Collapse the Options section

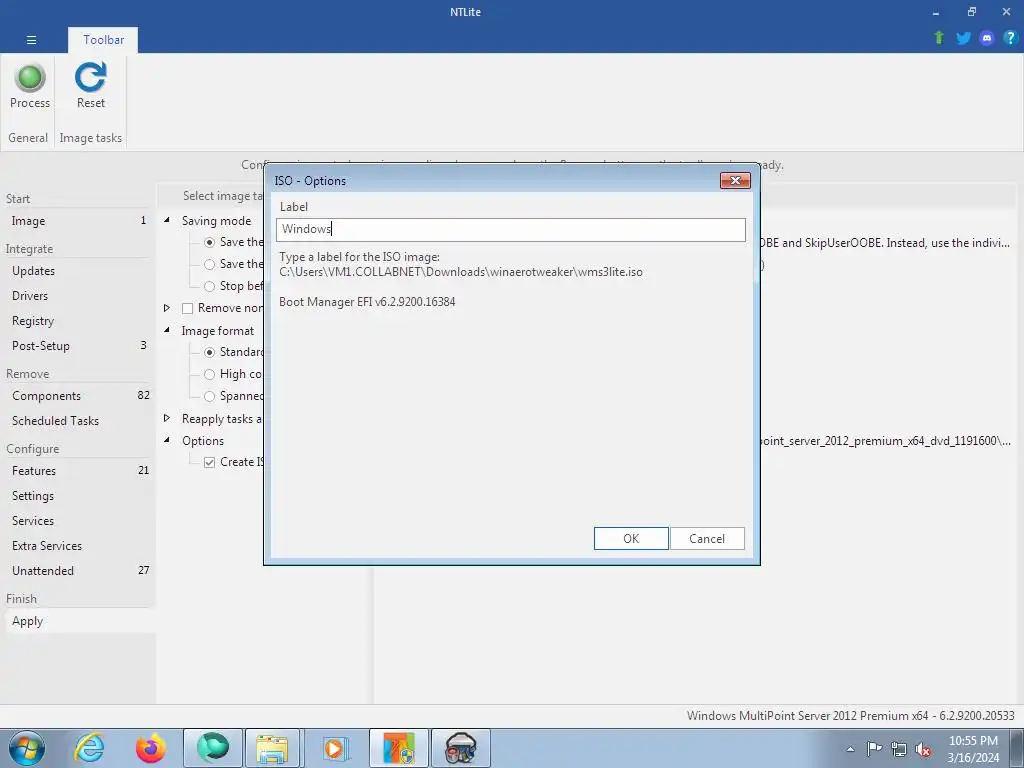tap(167, 440)
